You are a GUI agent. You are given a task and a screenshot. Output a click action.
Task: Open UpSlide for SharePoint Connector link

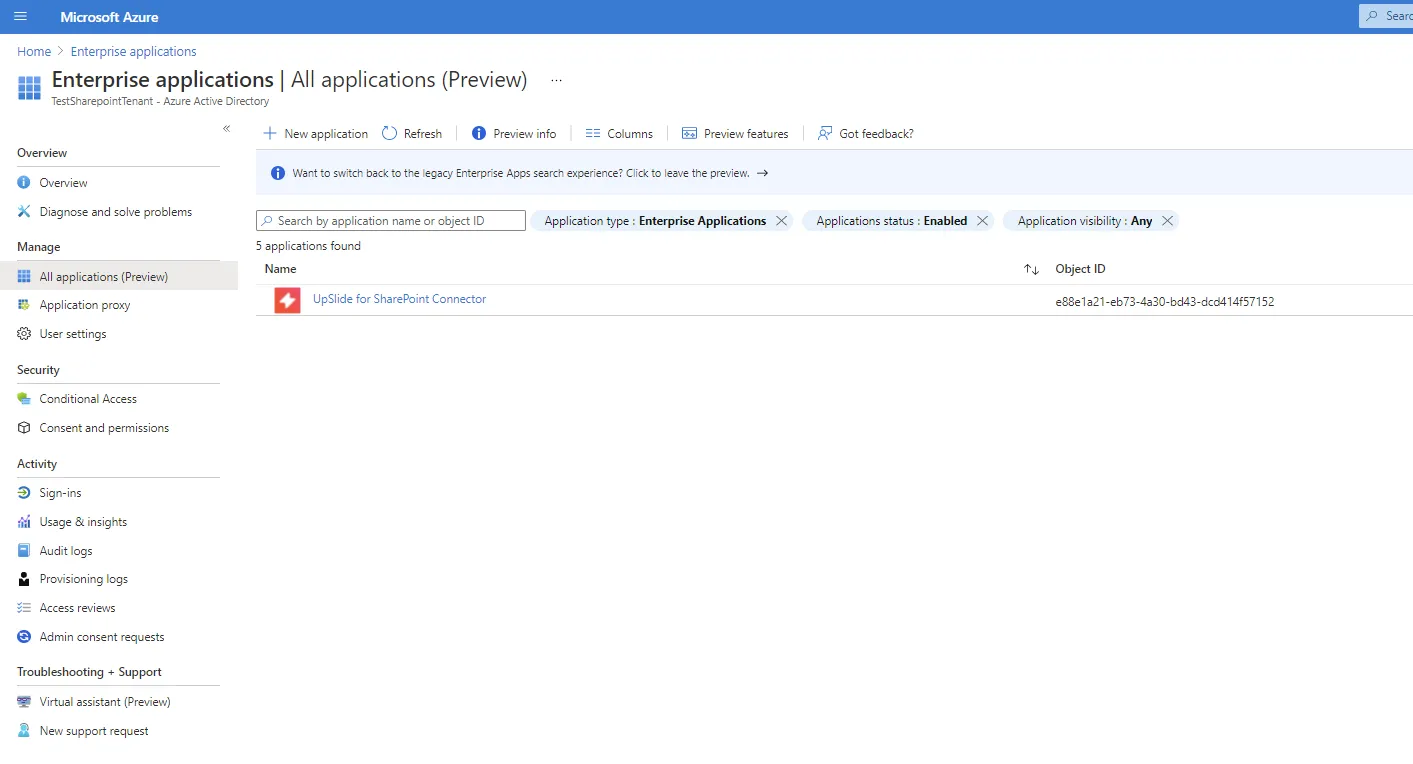click(400, 299)
